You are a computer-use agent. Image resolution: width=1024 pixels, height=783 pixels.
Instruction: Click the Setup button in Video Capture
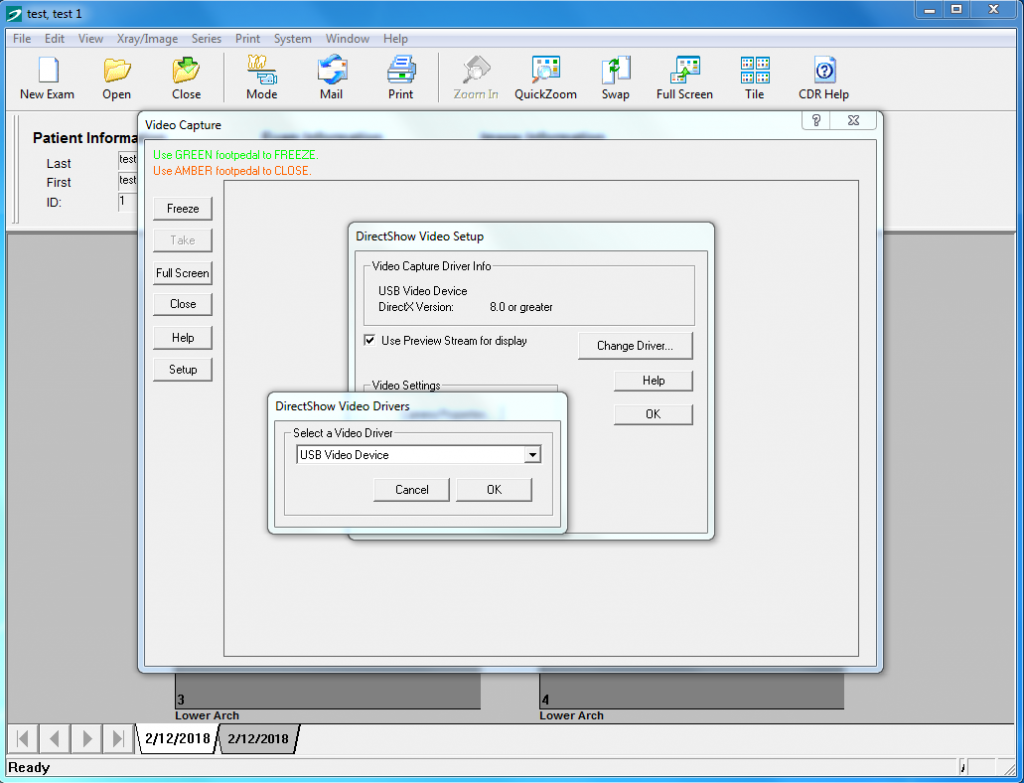pos(183,369)
